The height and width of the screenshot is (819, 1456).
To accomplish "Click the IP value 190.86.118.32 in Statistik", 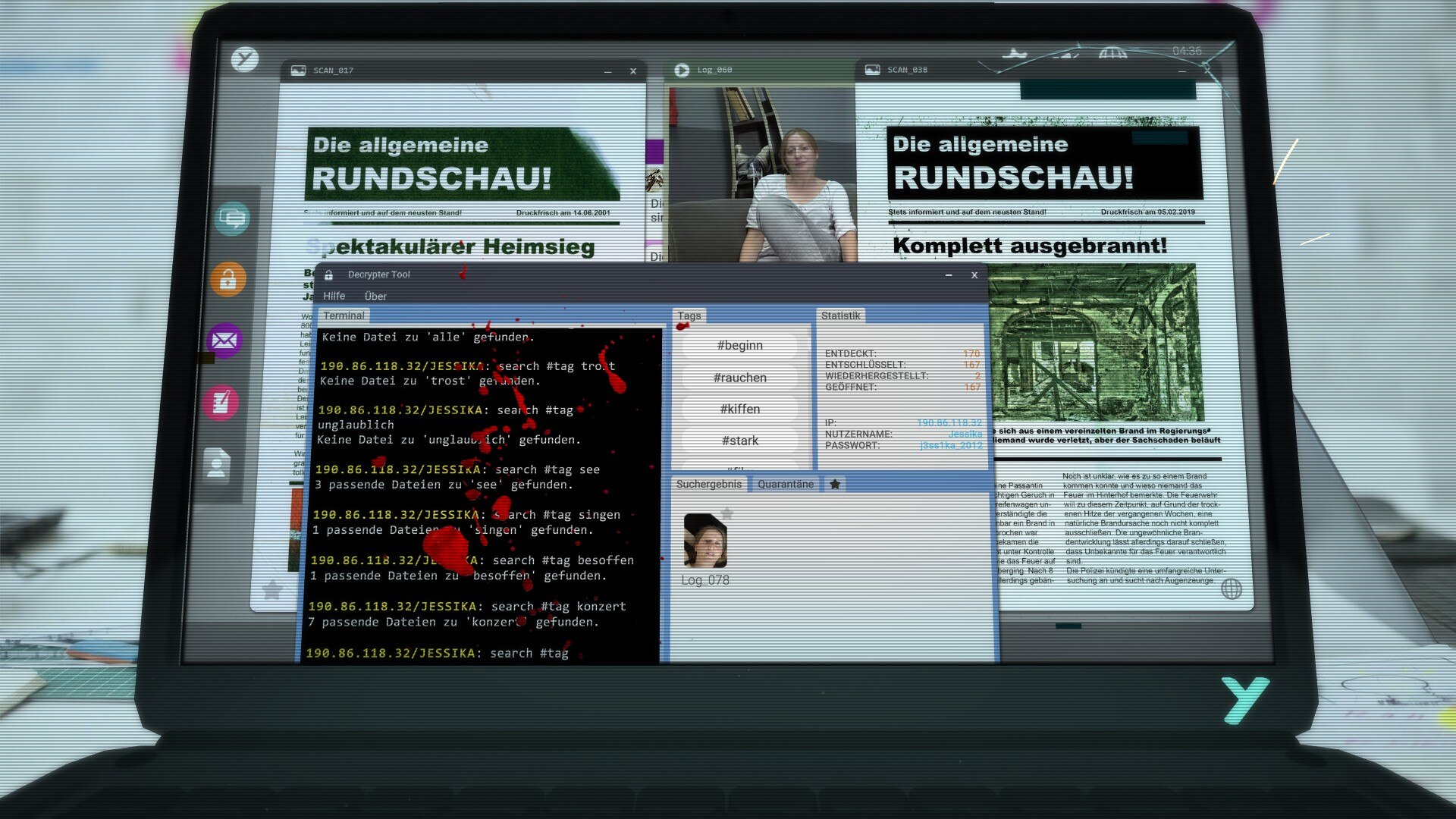I will (949, 422).
